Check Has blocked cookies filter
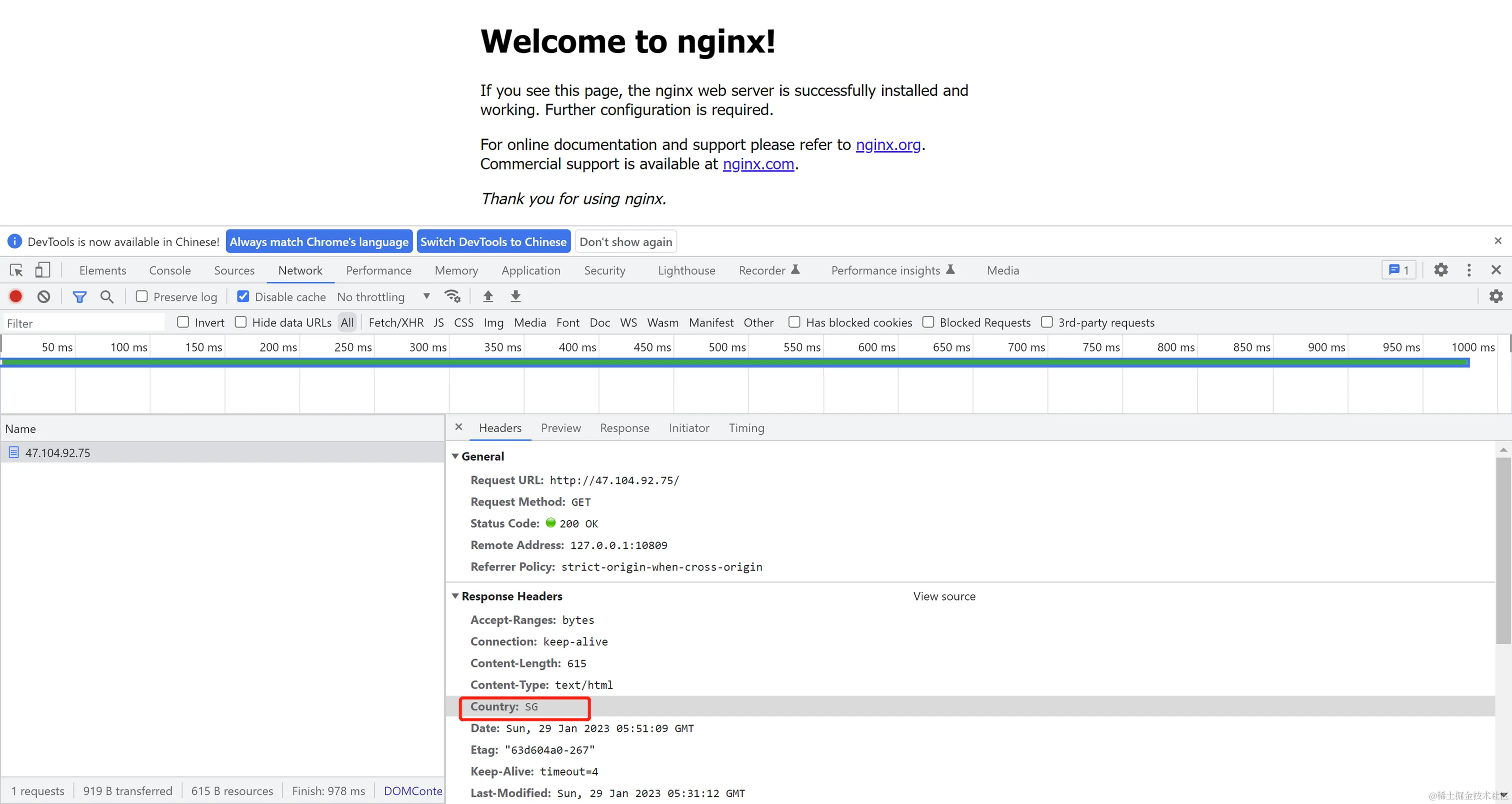Screen dimensions: 1512x804 coord(794,322)
